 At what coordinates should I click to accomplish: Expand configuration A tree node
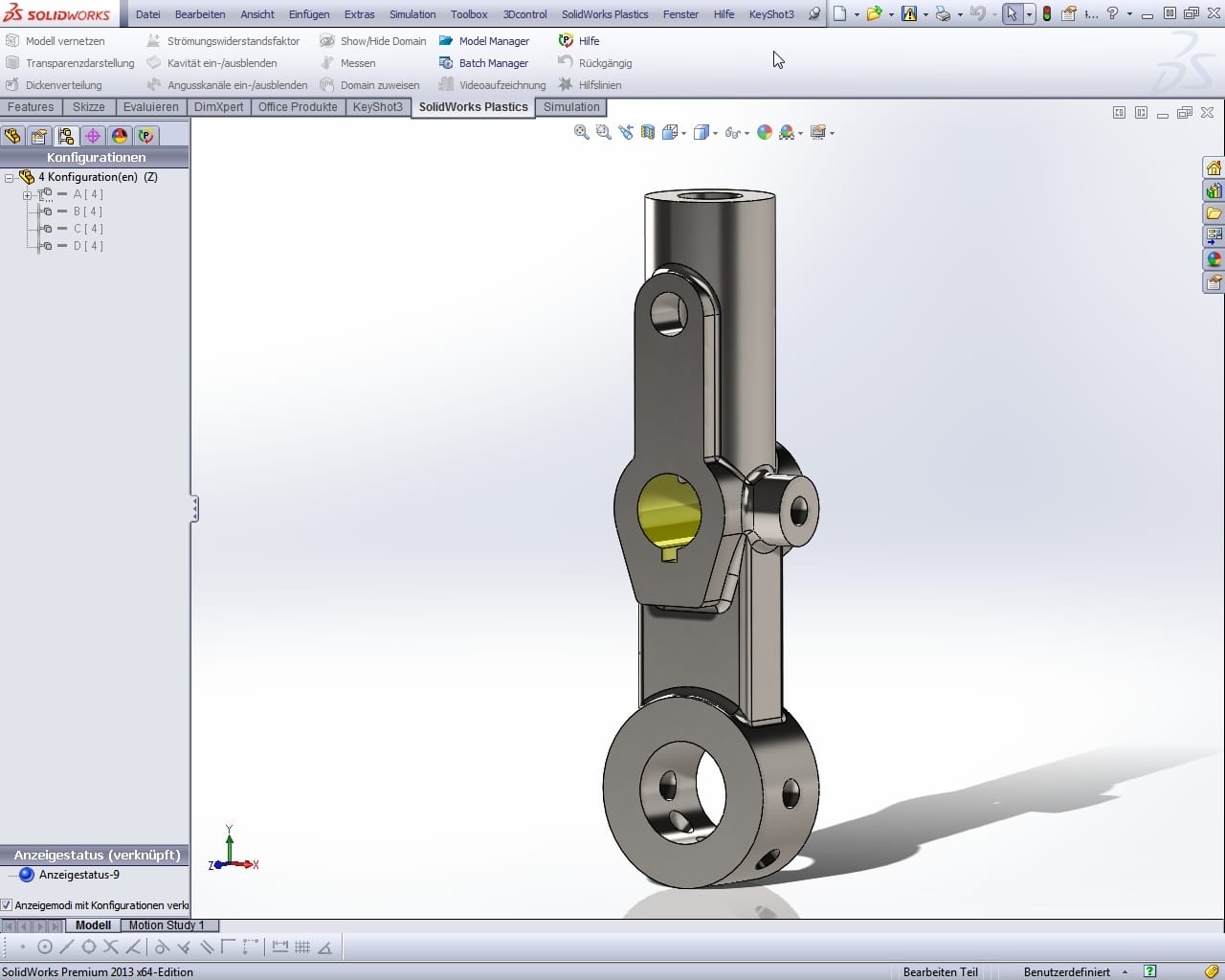click(x=28, y=195)
